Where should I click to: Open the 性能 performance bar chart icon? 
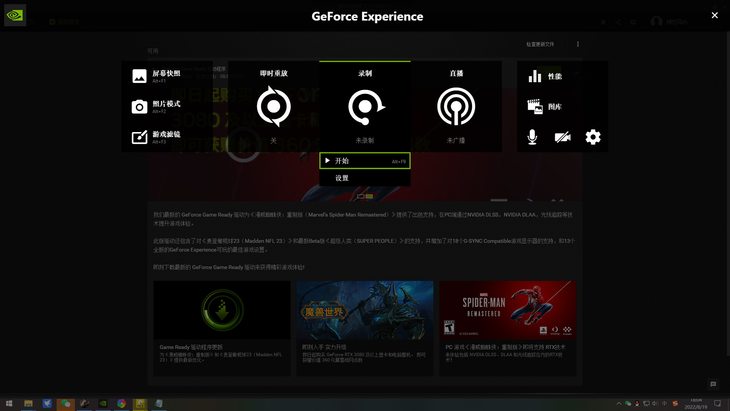click(x=535, y=76)
